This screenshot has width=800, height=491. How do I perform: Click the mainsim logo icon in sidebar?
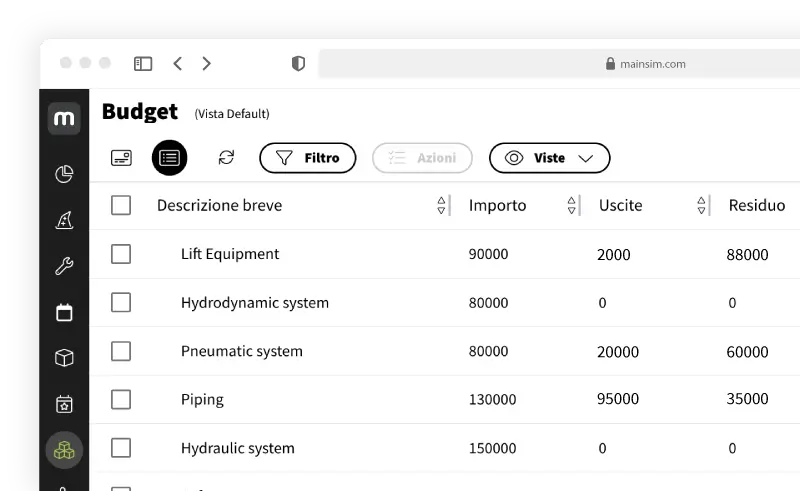coord(64,119)
